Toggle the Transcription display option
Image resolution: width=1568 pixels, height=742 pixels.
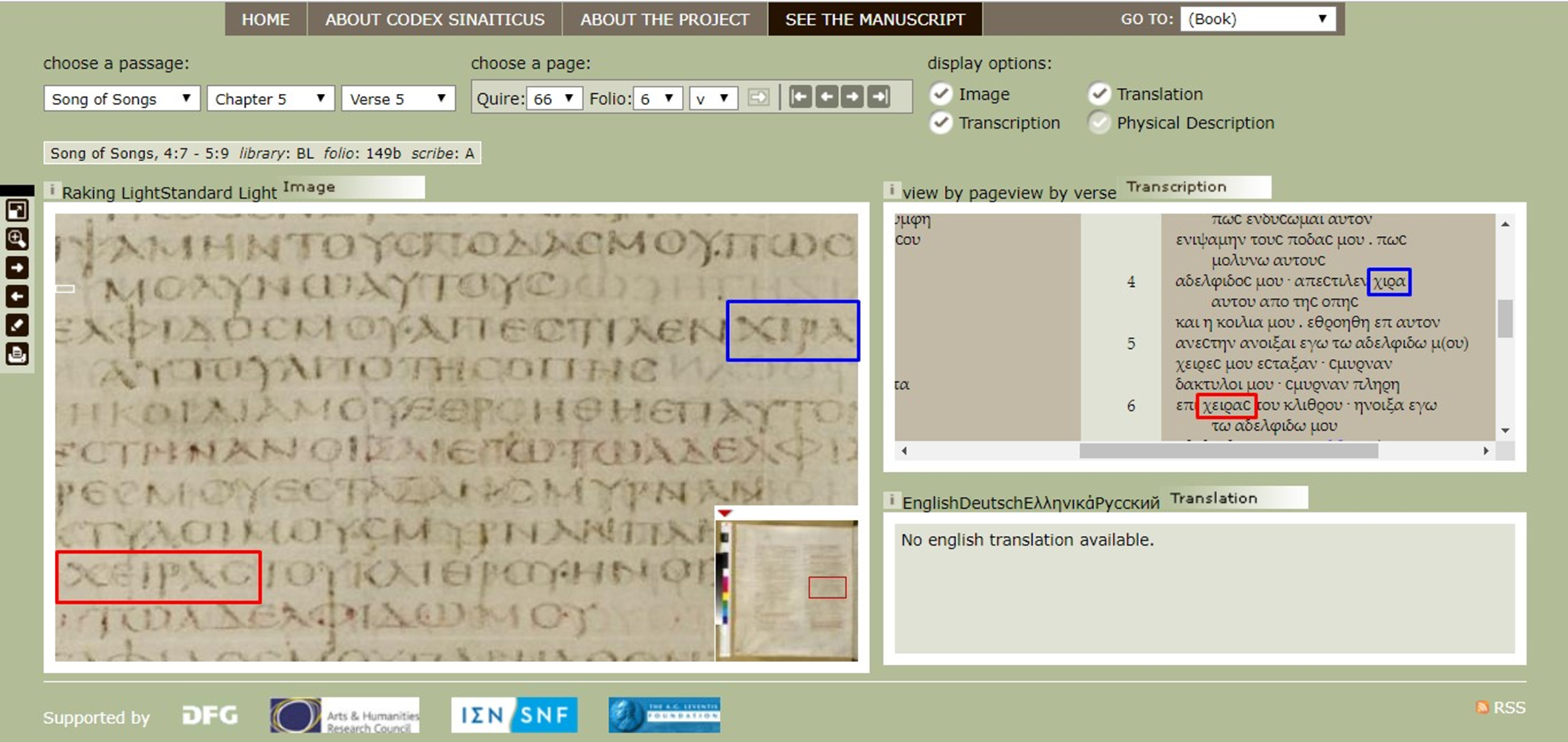(x=941, y=123)
